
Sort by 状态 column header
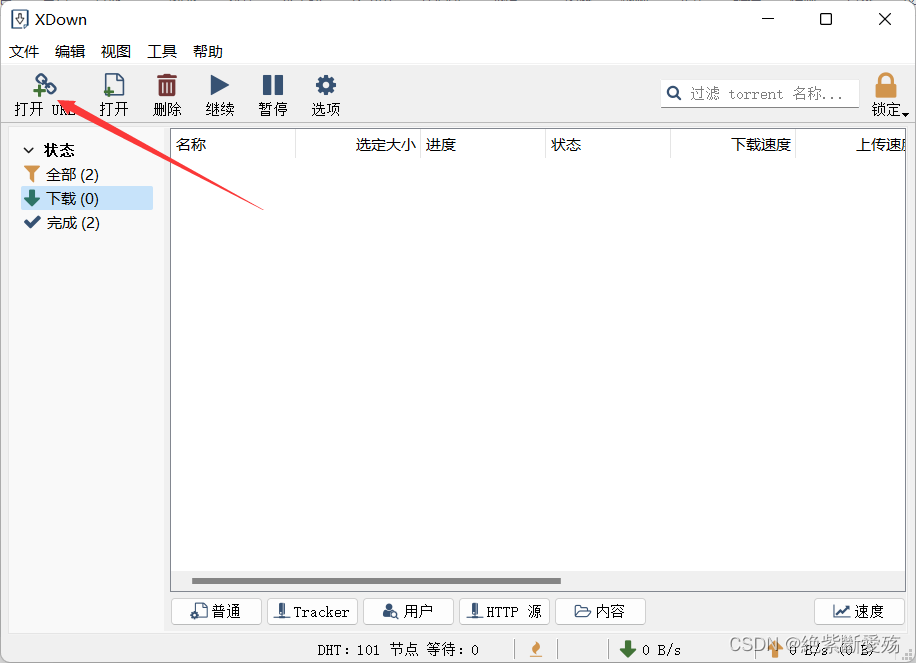(x=608, y=144)
